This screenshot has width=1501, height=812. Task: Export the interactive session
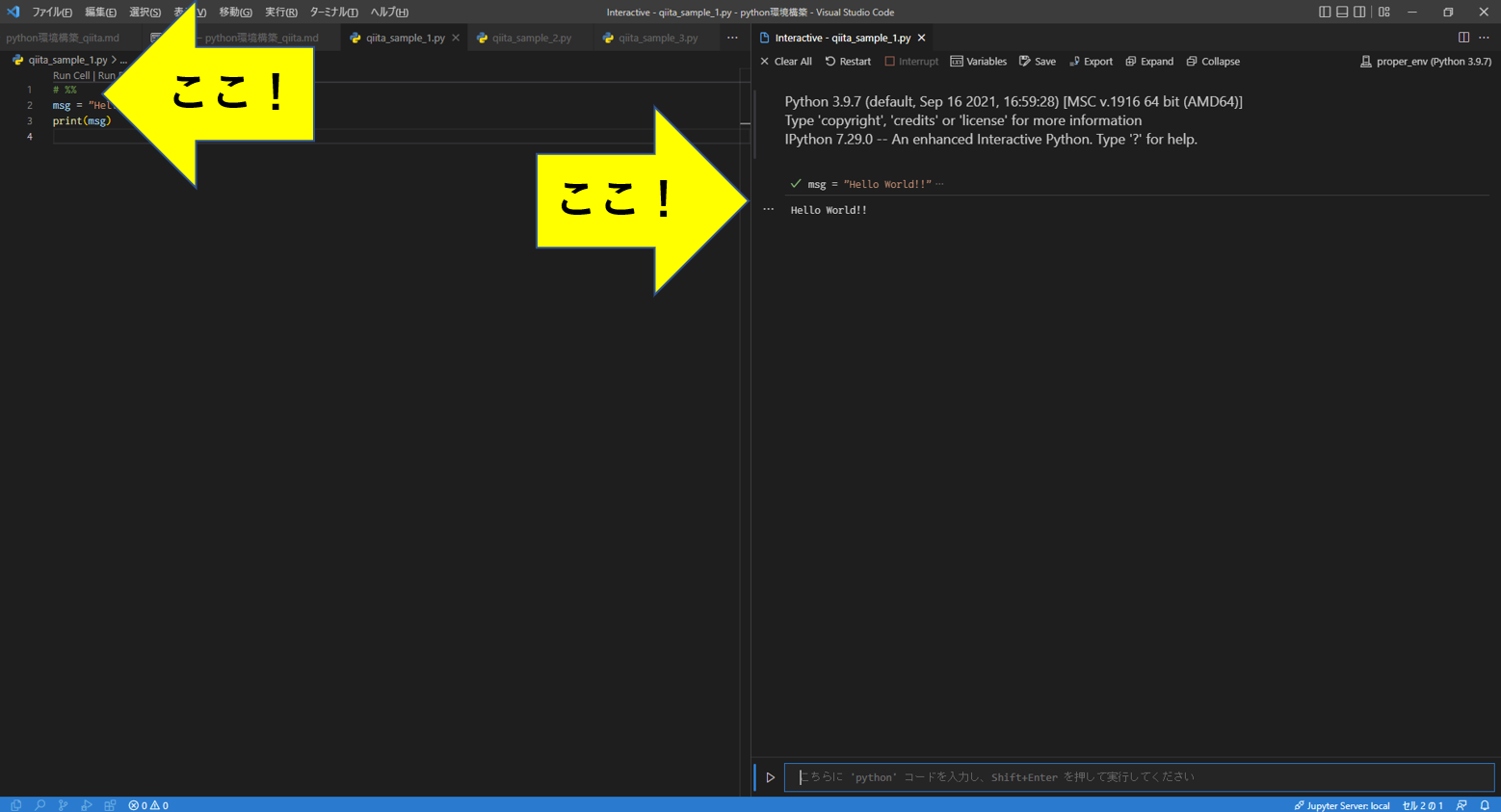[1091, 61]
